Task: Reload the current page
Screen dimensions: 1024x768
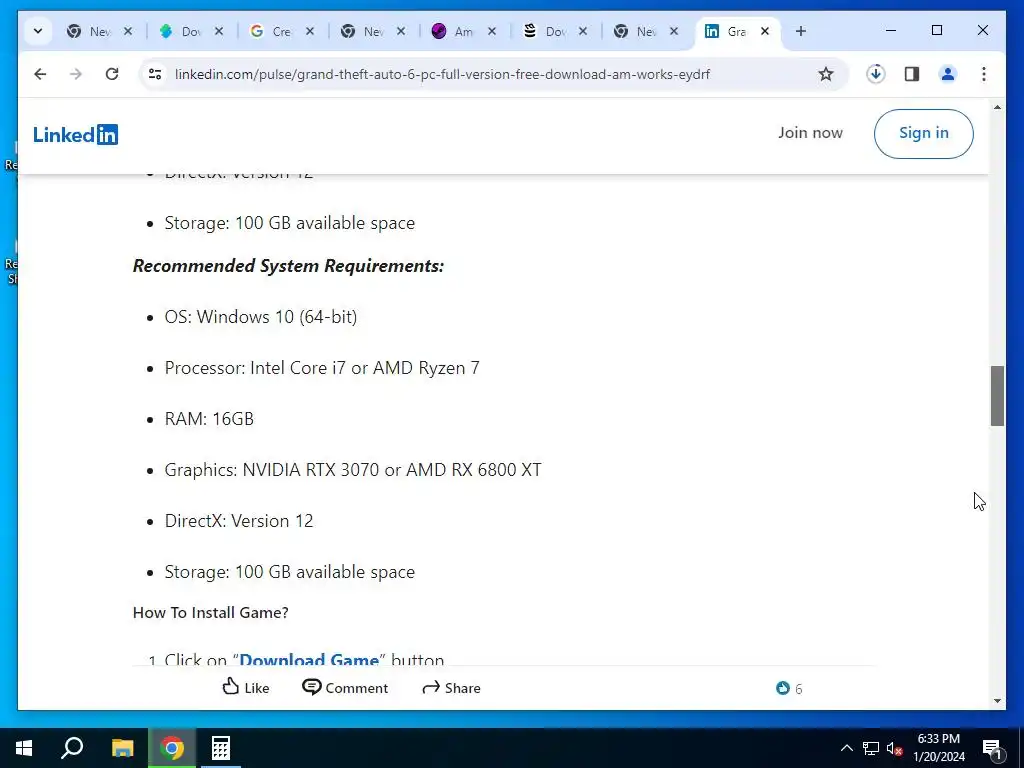Action: click(112, 74)
